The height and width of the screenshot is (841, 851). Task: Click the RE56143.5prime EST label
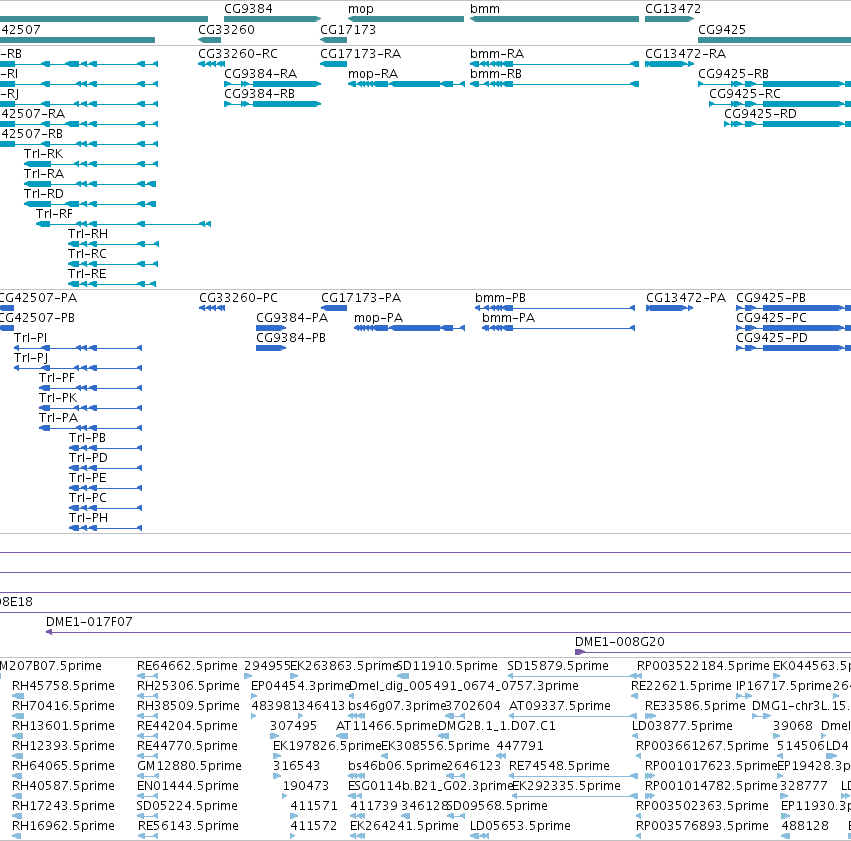tap(188, 826)
